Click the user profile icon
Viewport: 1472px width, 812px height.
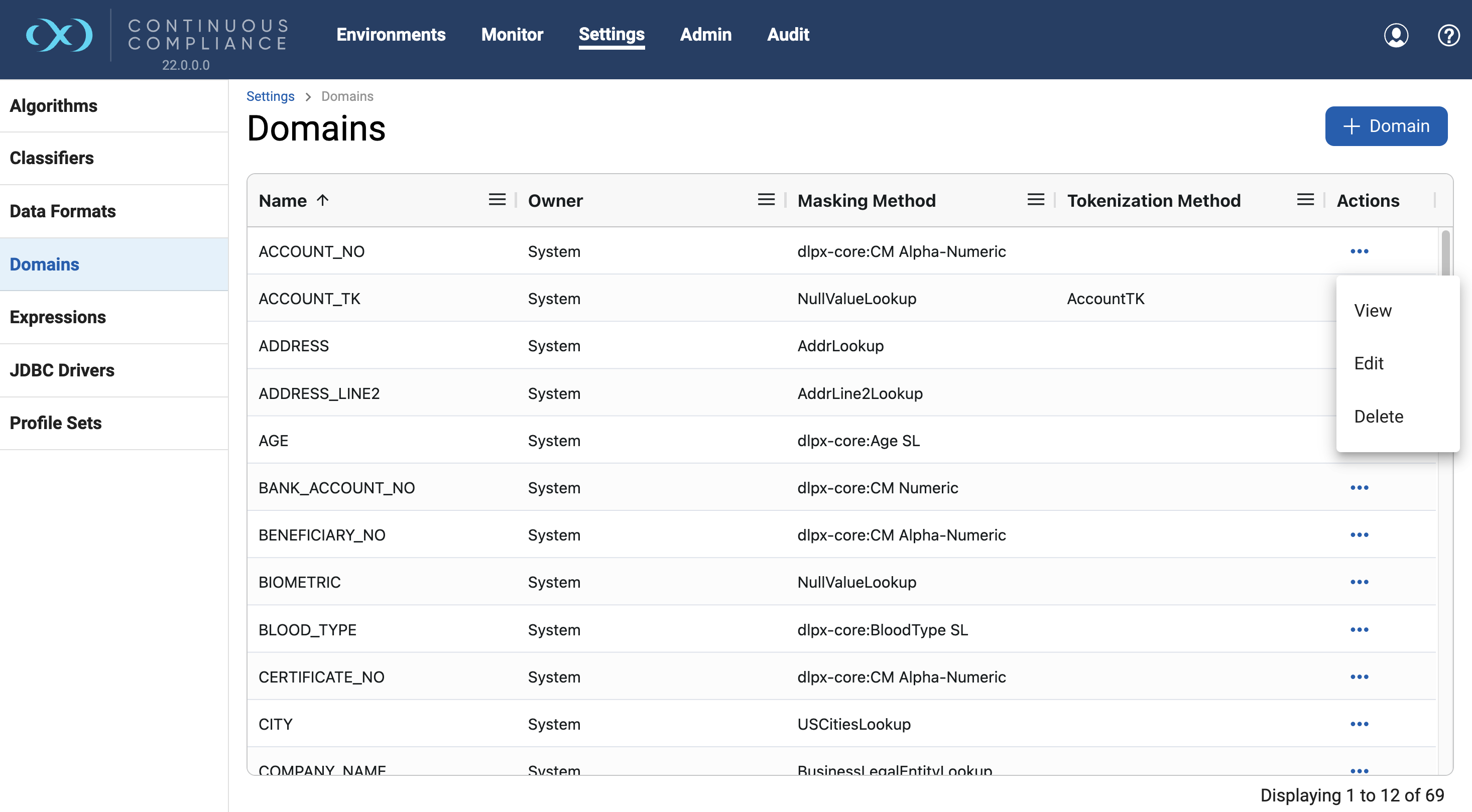[x=1395, y=36]
